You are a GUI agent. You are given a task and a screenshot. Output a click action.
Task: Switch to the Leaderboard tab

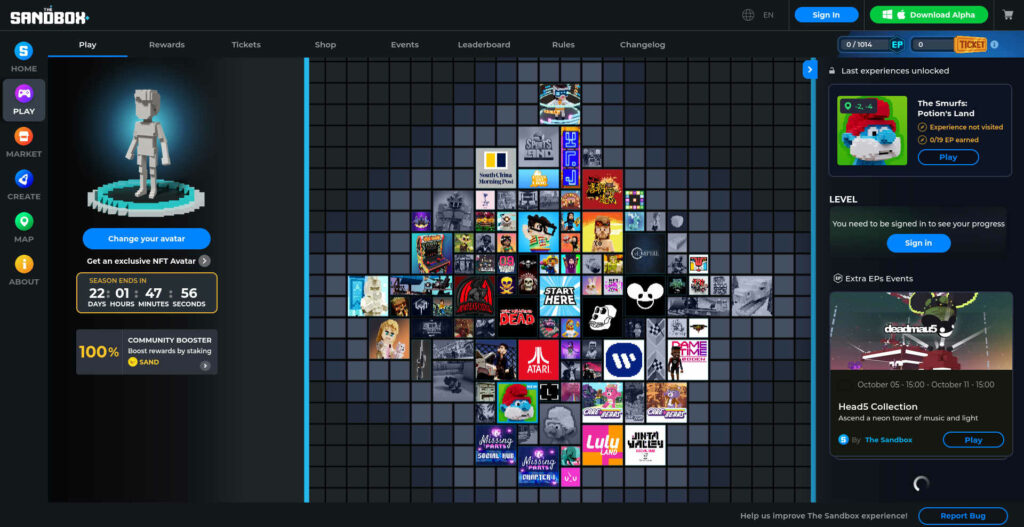coord(484,44)
